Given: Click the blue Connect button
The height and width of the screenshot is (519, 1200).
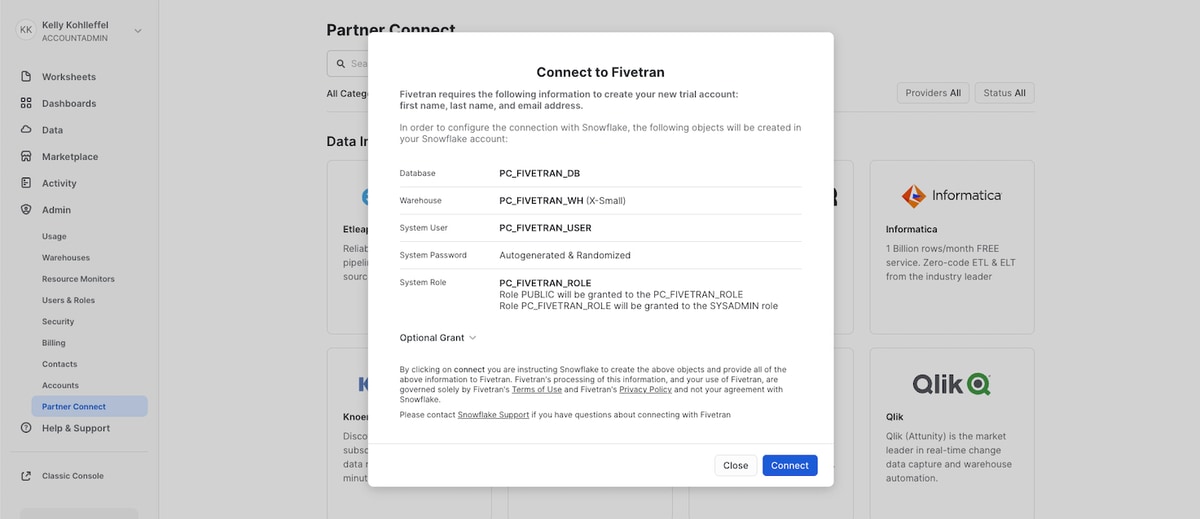Looking at the screenshot, I should tap(790, 465).
